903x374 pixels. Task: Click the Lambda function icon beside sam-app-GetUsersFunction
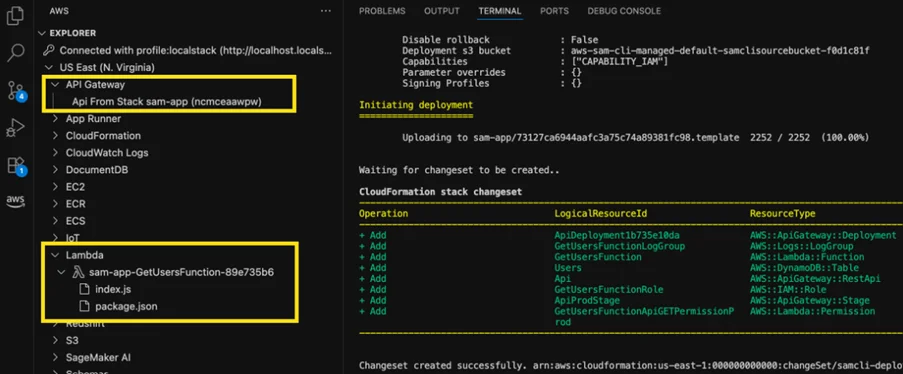coord(78,272)
